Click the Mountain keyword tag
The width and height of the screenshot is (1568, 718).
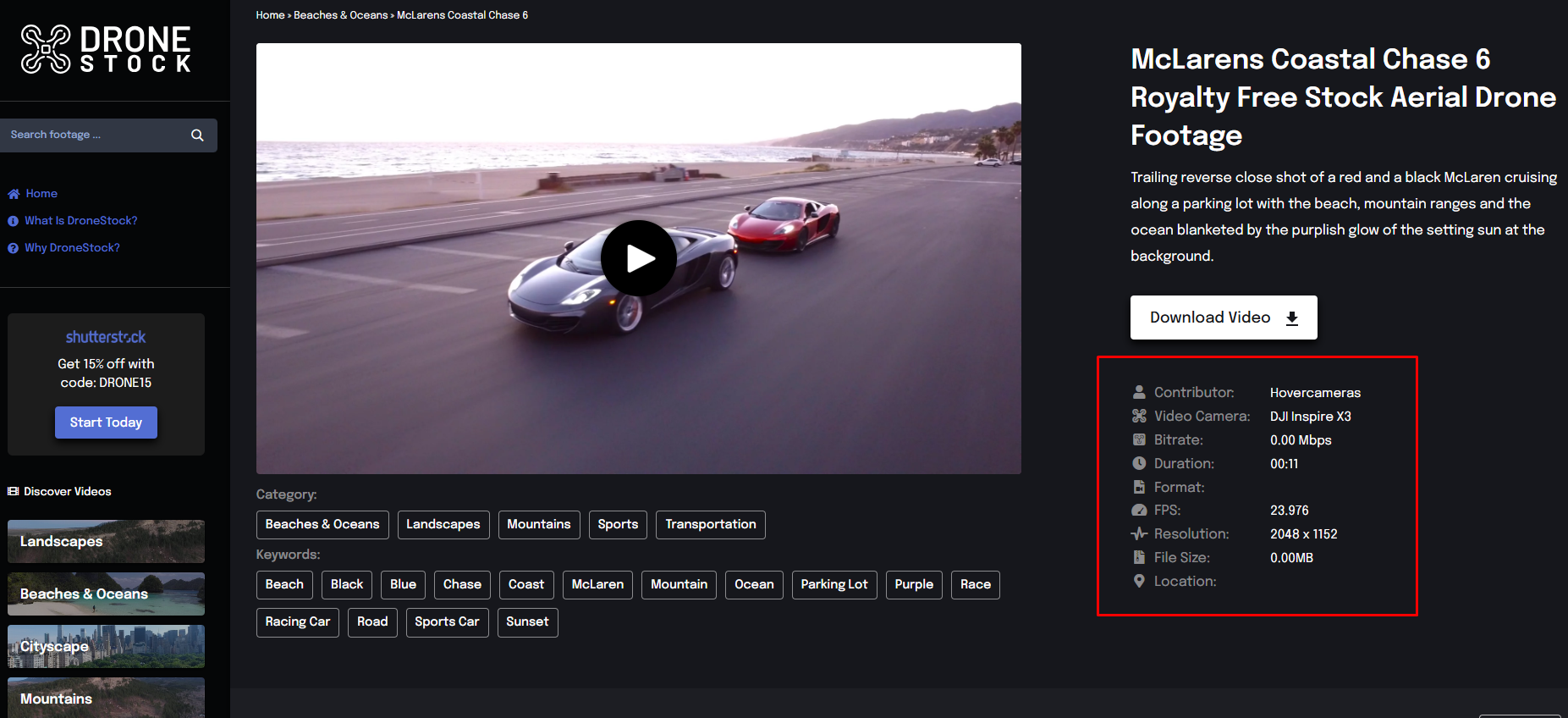(x=679, y=585)
